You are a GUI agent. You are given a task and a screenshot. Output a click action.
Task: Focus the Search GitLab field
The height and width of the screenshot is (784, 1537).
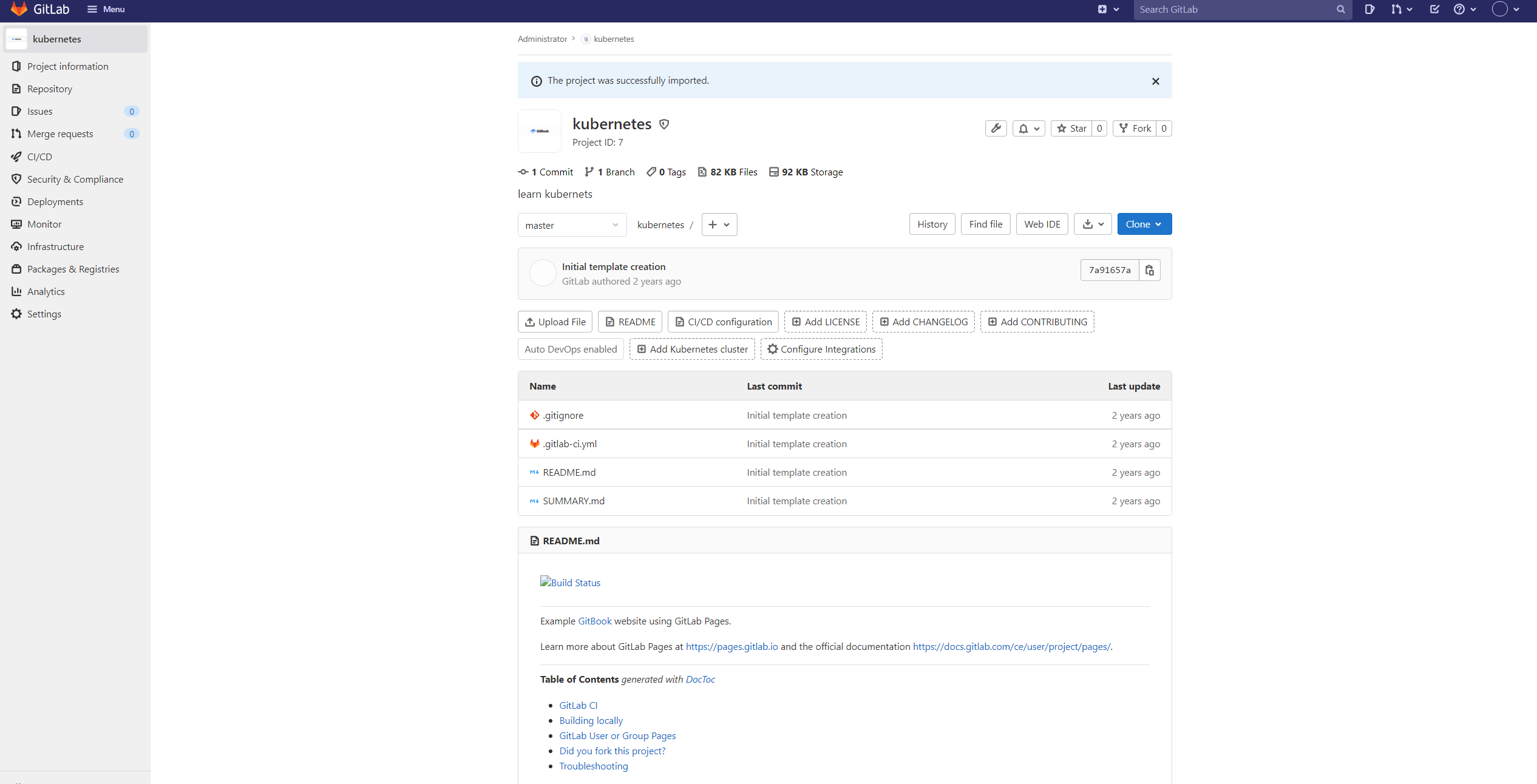coord(1243,9)
